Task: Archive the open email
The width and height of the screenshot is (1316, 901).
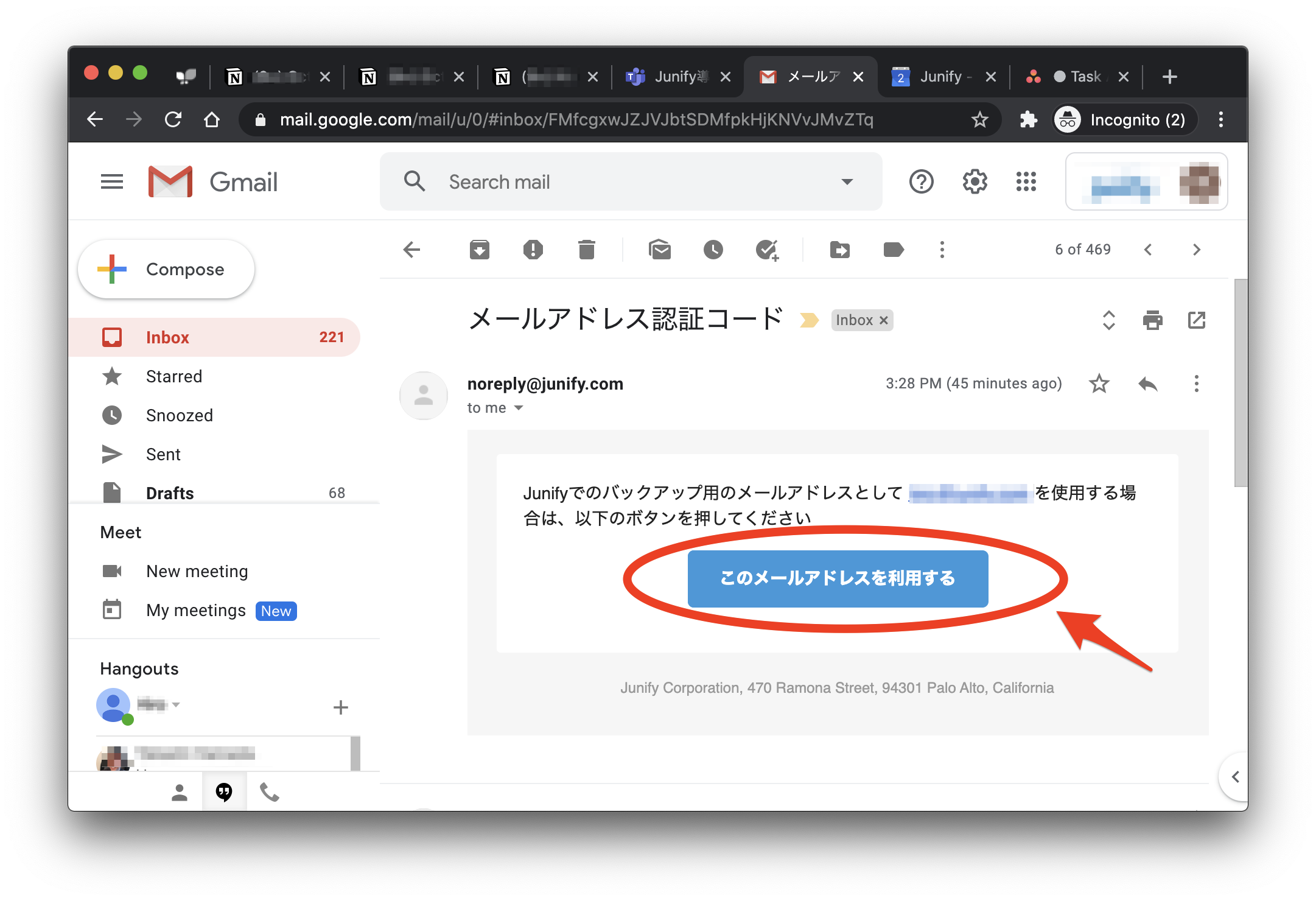Action: pos(479,250)
